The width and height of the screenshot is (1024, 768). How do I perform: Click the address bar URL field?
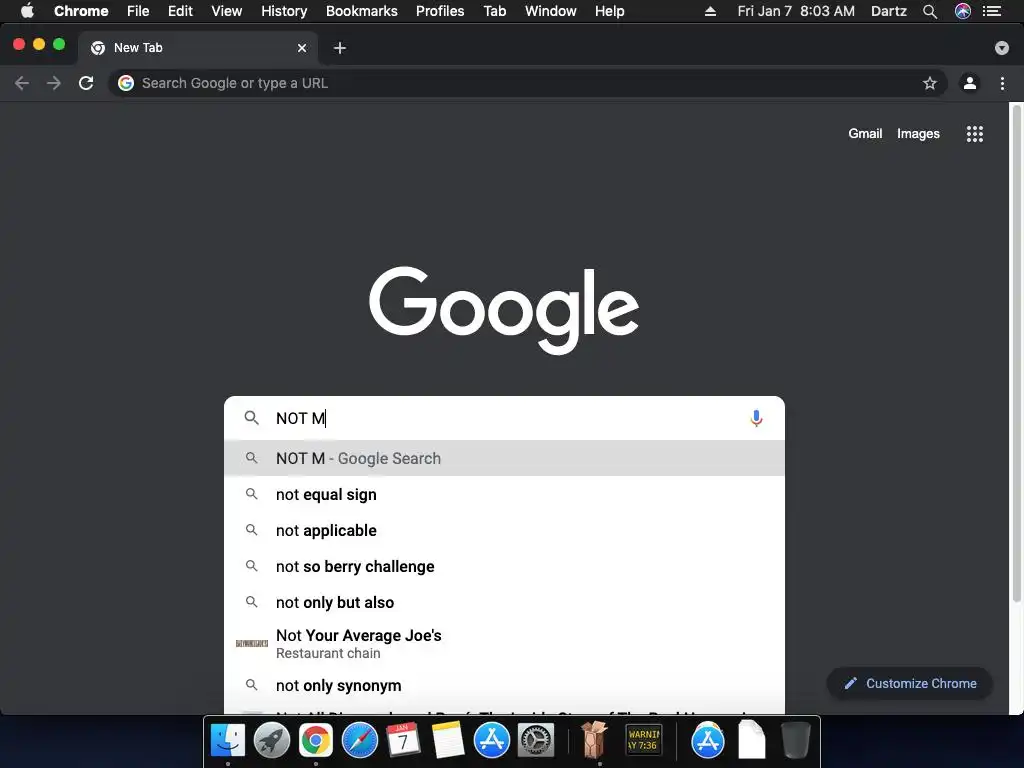526,83
